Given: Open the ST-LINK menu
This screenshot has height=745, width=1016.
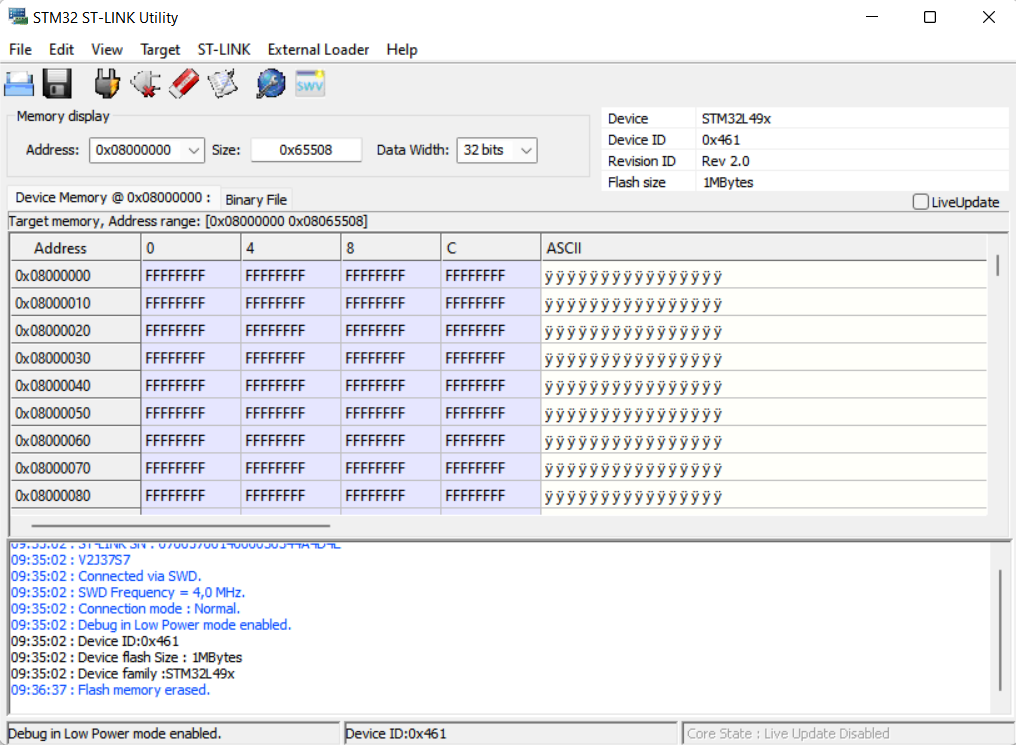Looking at the screenshot, I should (222, 49).
